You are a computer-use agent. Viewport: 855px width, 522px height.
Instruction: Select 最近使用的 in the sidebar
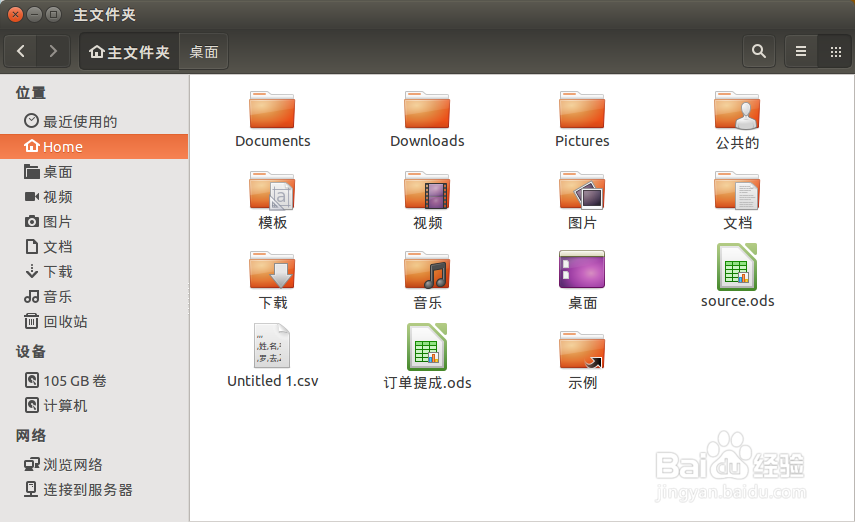pos(94,121)
